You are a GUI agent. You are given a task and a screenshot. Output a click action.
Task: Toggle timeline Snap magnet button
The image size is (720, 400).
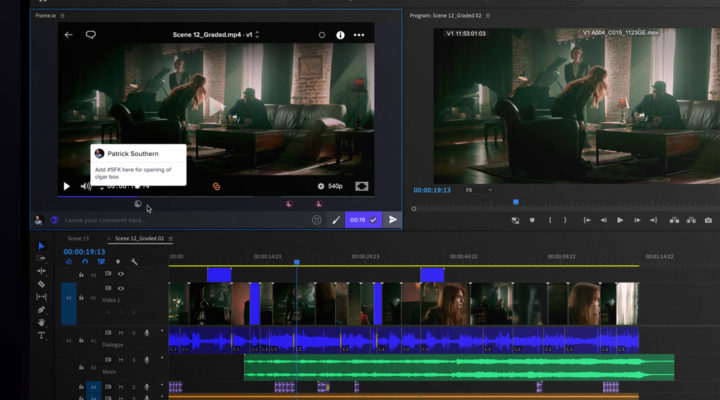coord(85,261)
